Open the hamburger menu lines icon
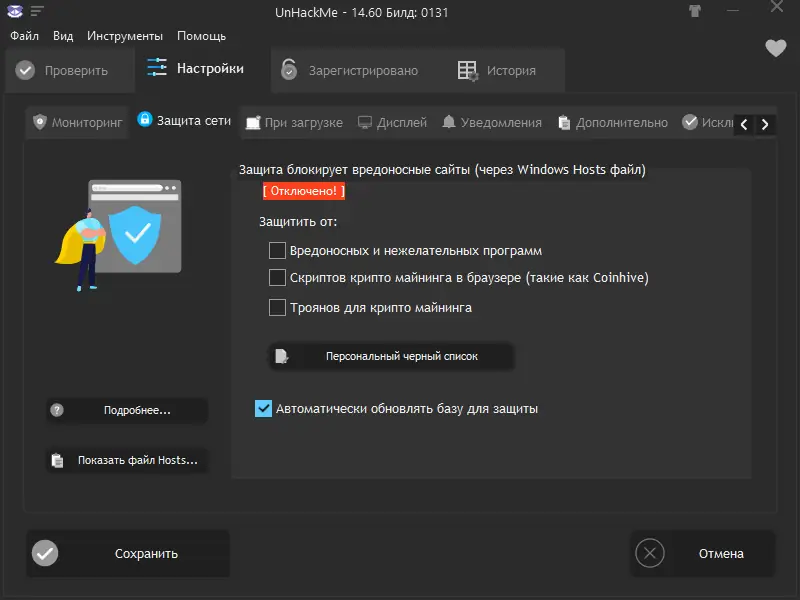The width and height of the screenshot is (800, 600). coord(37,11)
